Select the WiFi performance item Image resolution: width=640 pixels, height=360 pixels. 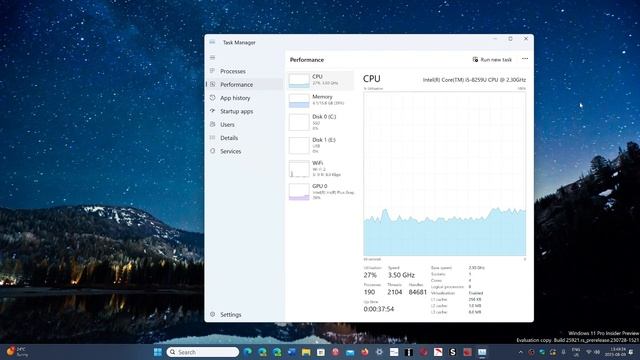coord(320,168)
